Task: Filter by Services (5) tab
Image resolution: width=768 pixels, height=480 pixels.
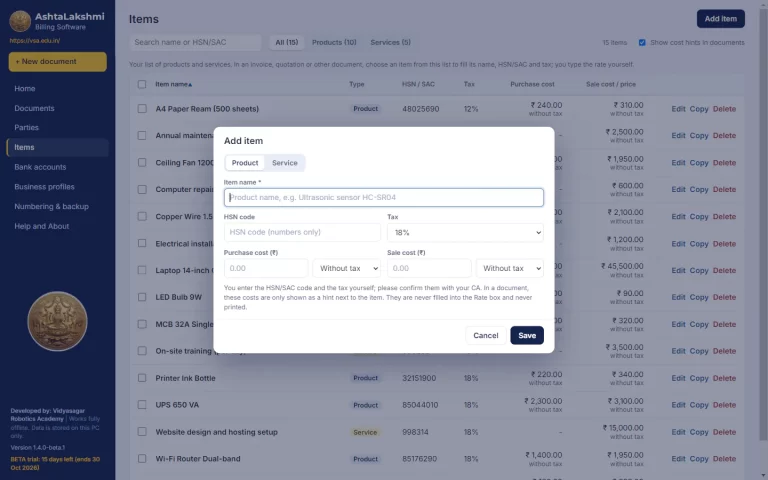Action: point(390,43)
